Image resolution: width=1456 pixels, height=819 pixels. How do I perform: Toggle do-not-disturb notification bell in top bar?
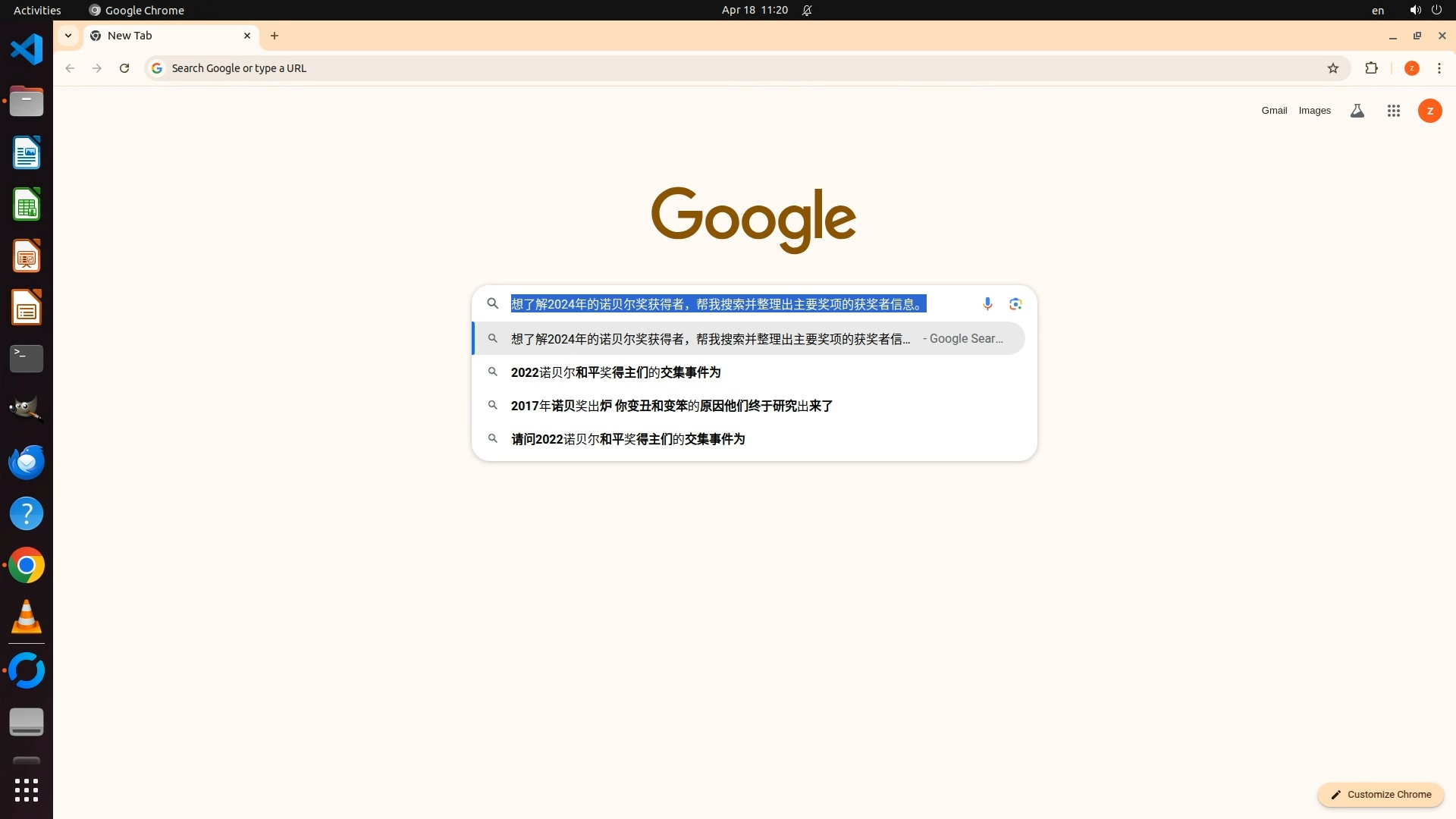pyautogui.click(x=807, y=10)
